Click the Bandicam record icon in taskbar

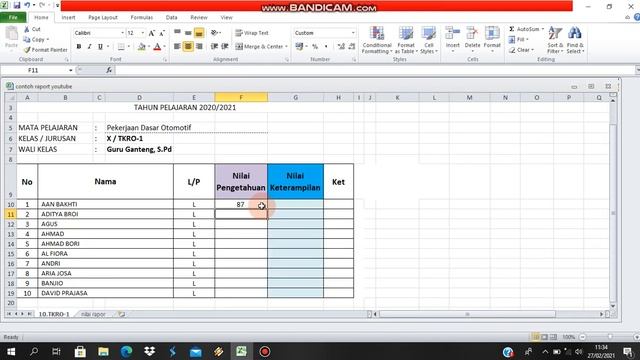point(264,351)
